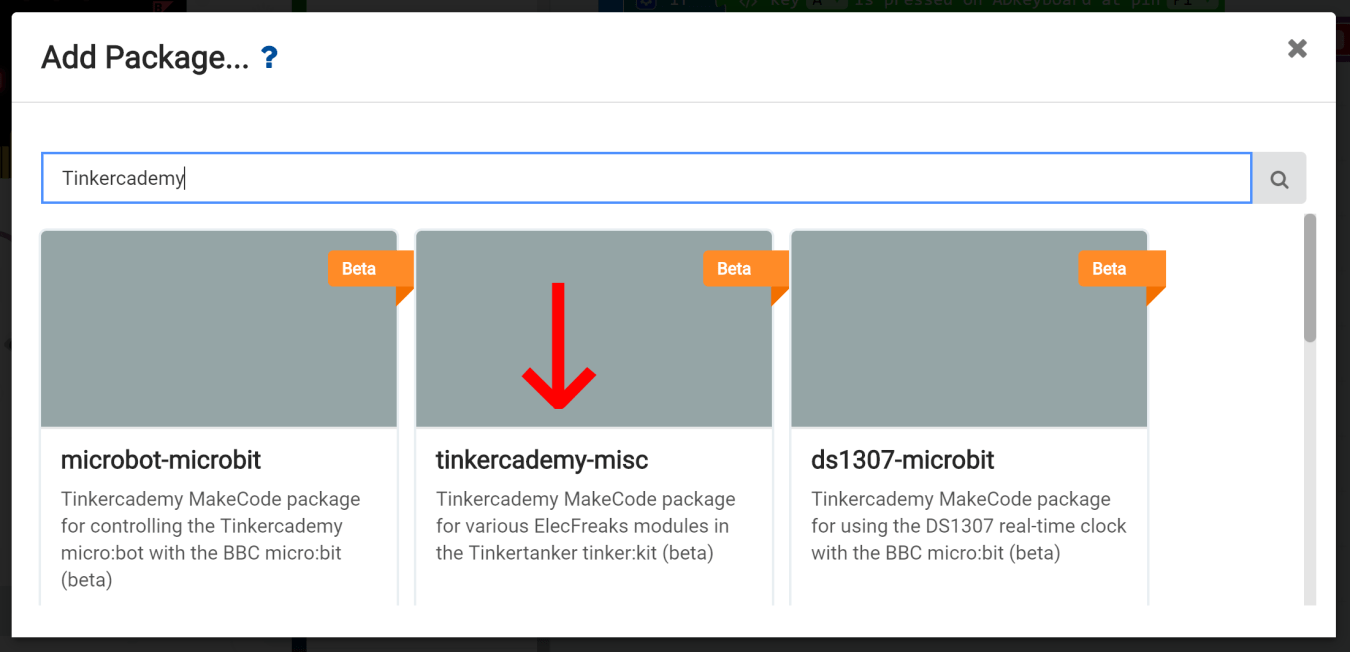Click the package search text field
Image resolution: width=1350 pixels, height=652 pixels.
[x=646, y=178]
